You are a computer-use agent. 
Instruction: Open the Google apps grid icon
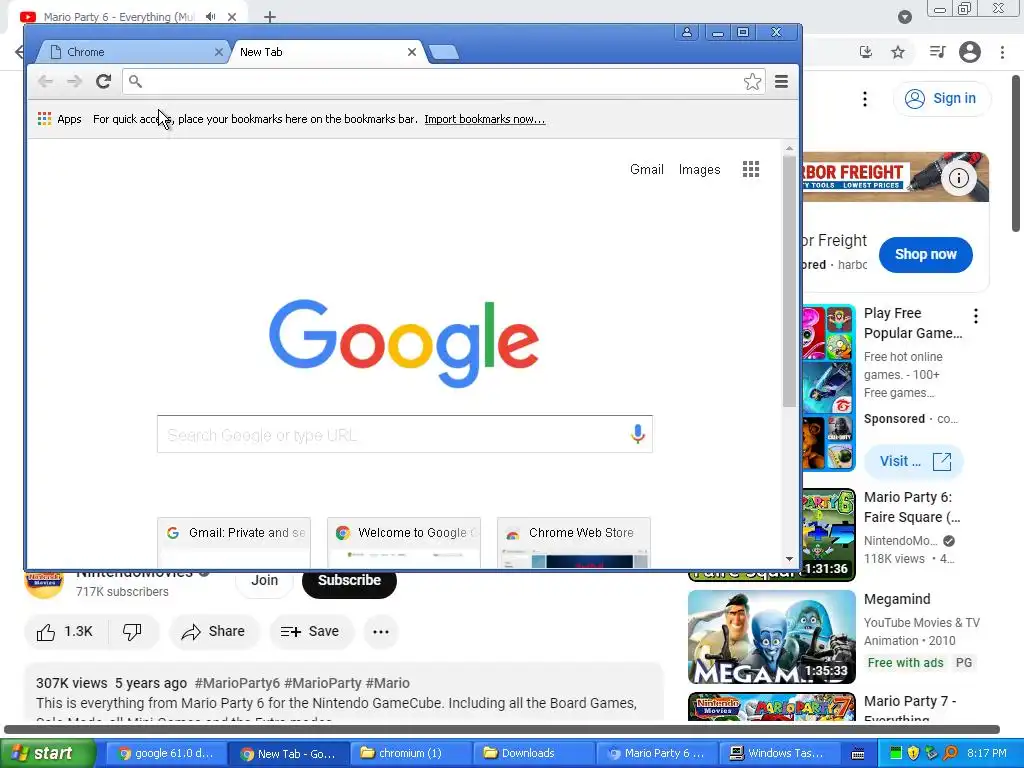click(x=751, y=169)
